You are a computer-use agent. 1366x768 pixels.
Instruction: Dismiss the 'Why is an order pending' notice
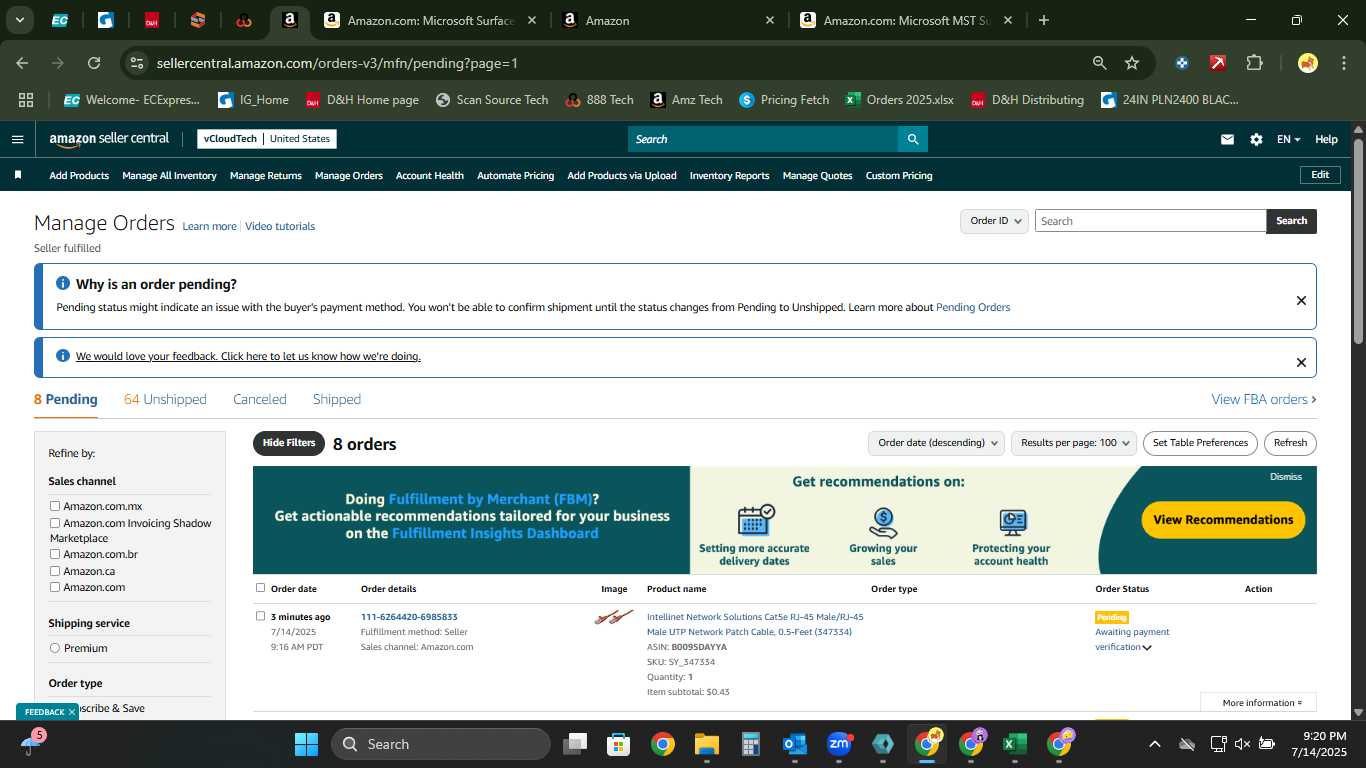[x=1301, y=300]
